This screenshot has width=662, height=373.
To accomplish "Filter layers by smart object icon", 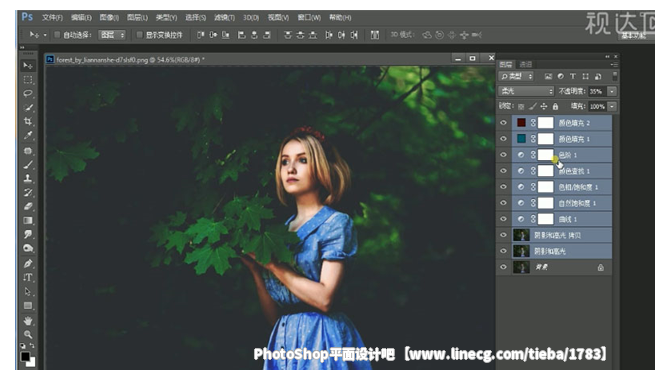I will pyautogui.click(x=598, y=76).
